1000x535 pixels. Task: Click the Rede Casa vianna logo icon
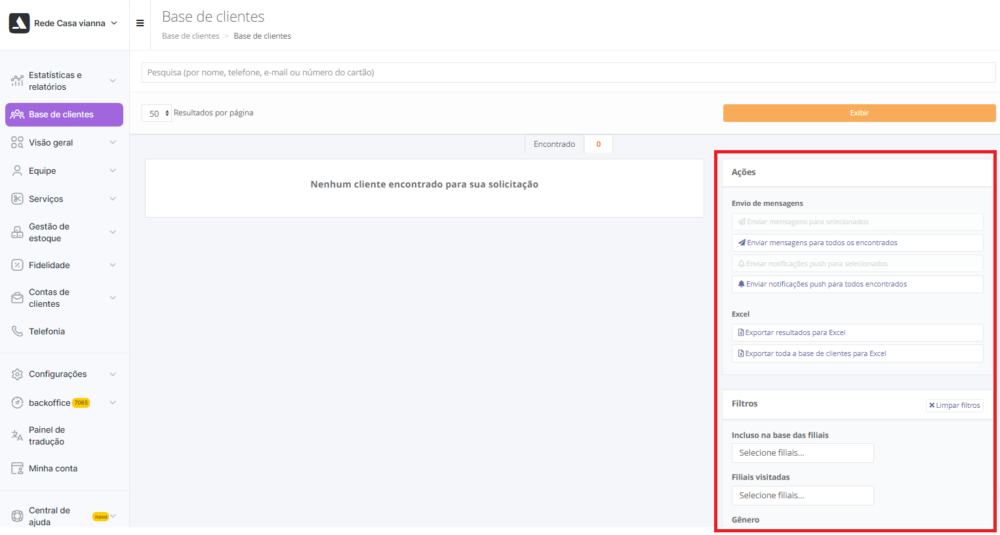pyautogui.click(x=19, y=23)
